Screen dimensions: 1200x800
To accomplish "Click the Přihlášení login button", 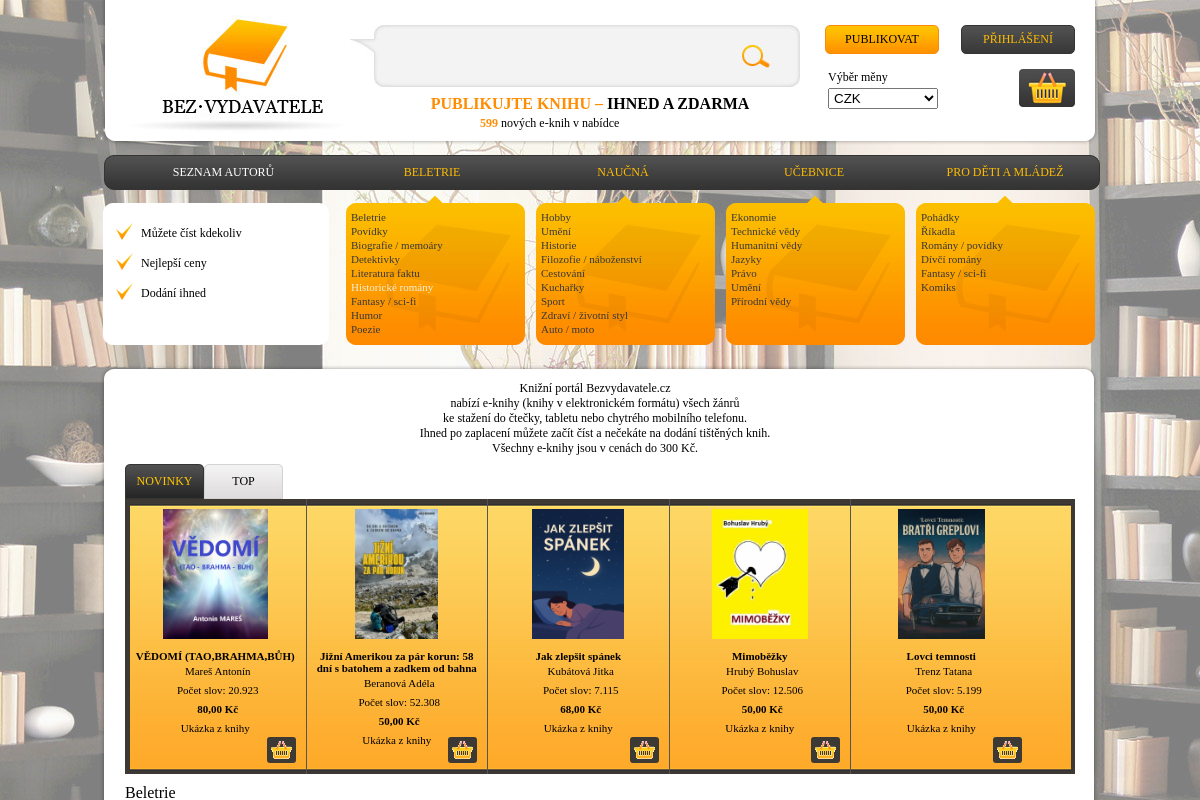I will 1017,39.
